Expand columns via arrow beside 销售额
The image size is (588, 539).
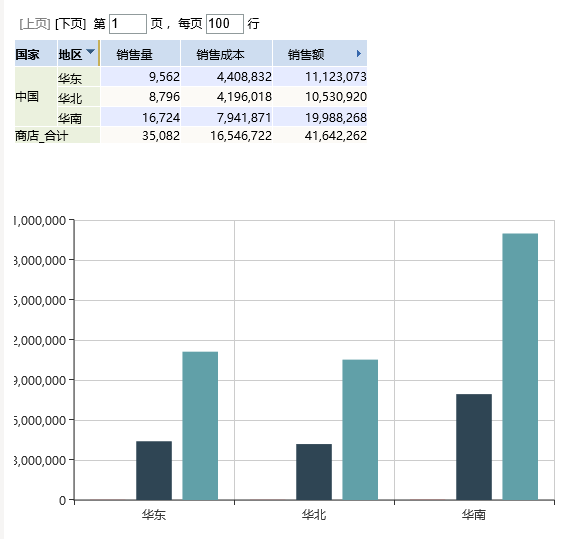click(x=358, y=54)
